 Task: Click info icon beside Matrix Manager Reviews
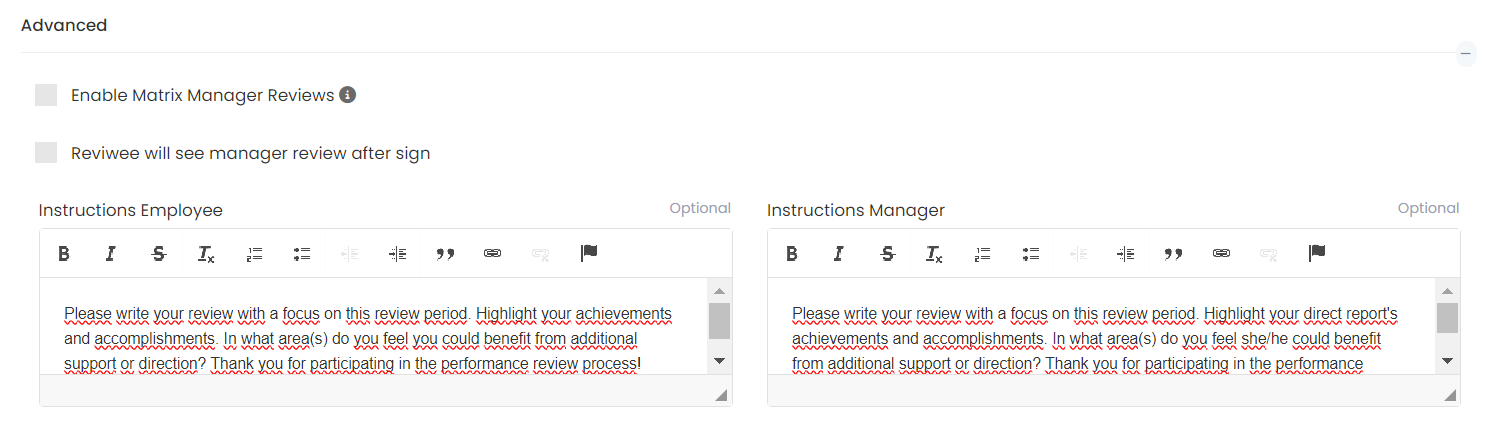[x=348, y=95]
